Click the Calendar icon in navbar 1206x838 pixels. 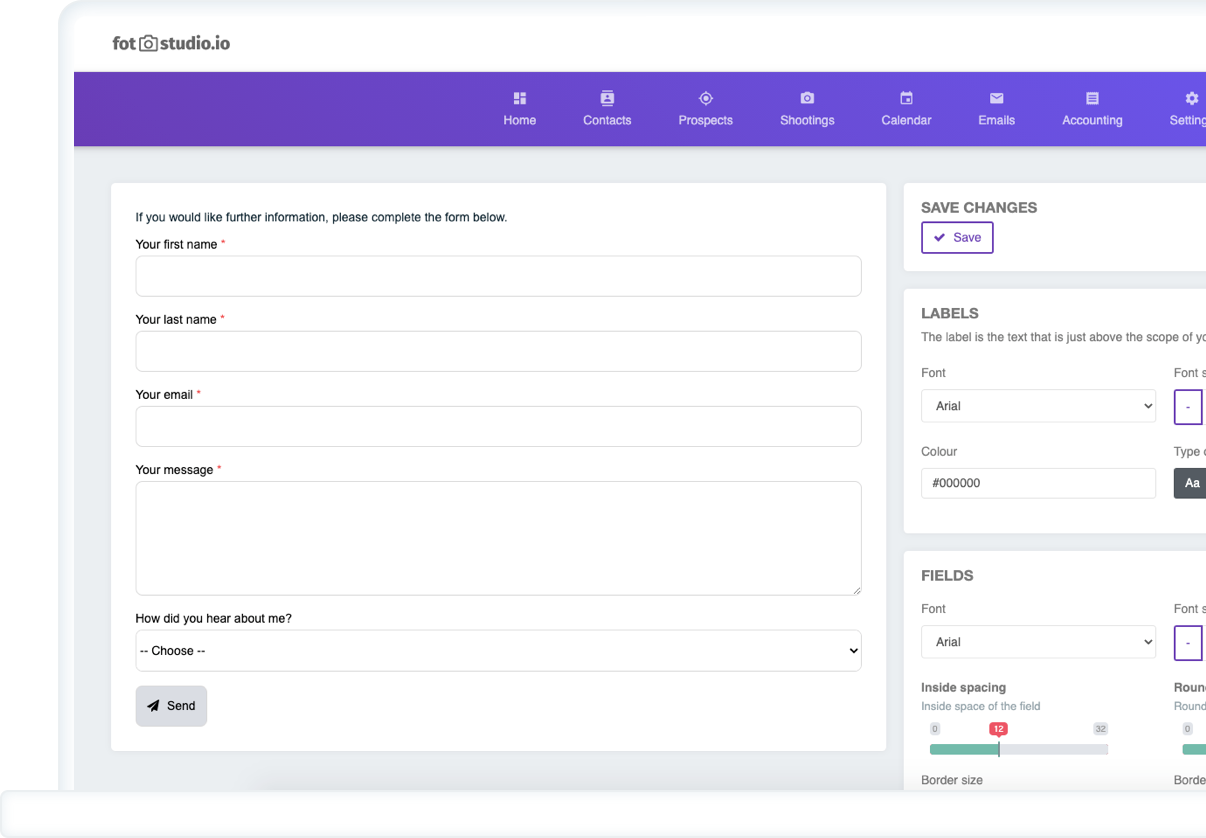(906, 98)
